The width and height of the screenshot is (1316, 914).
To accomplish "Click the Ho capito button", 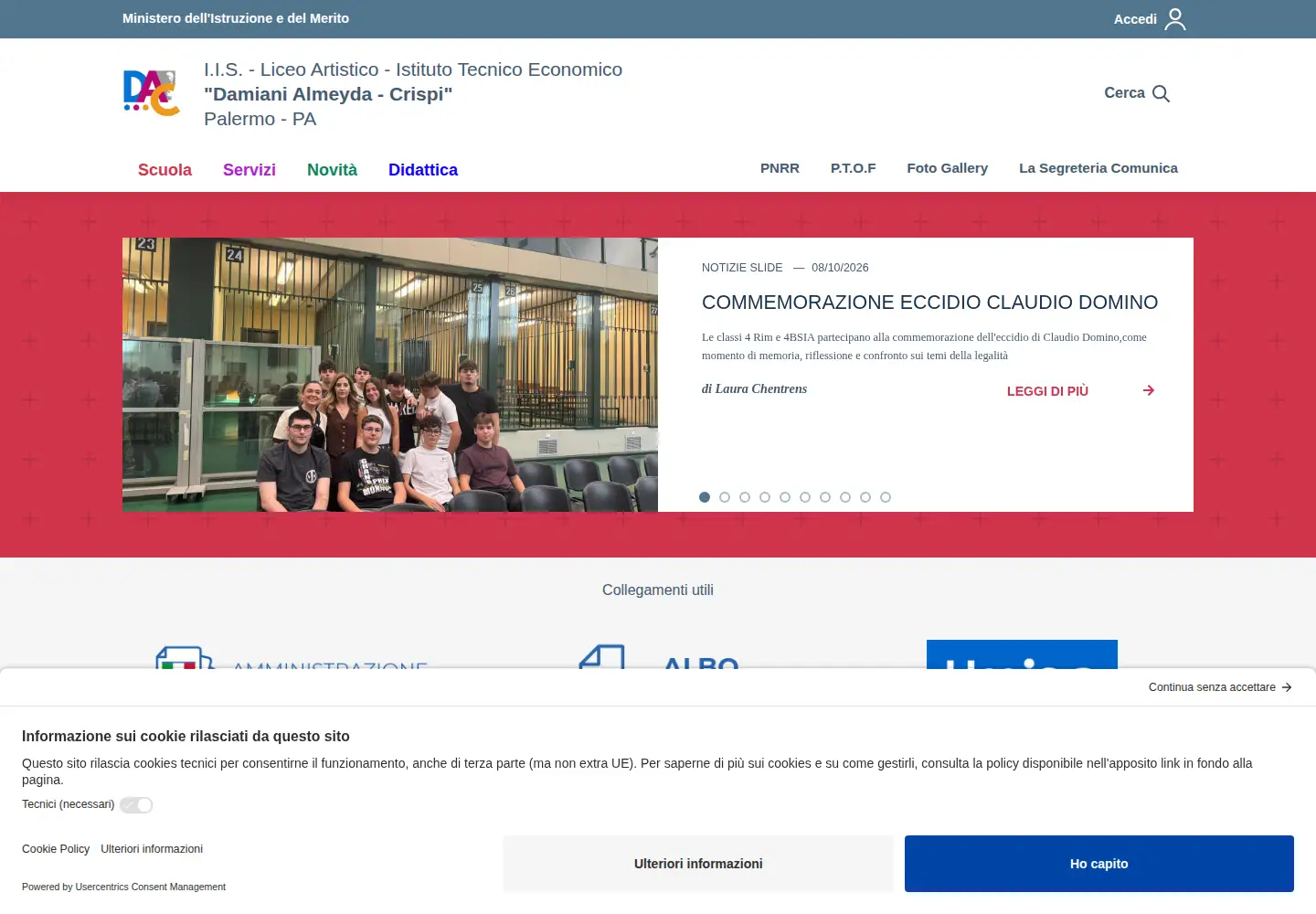I will (x=1099, y=864).
